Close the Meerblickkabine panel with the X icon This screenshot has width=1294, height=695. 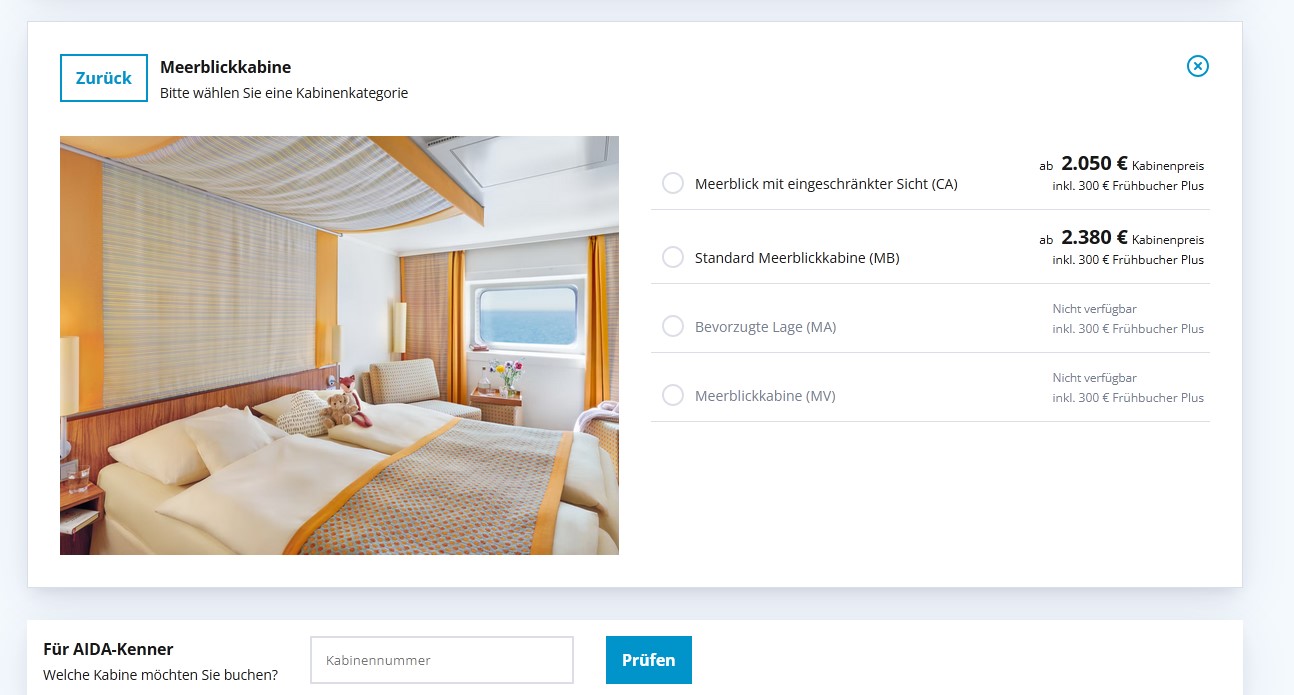pyautogui.click(x=1197, y=66)
